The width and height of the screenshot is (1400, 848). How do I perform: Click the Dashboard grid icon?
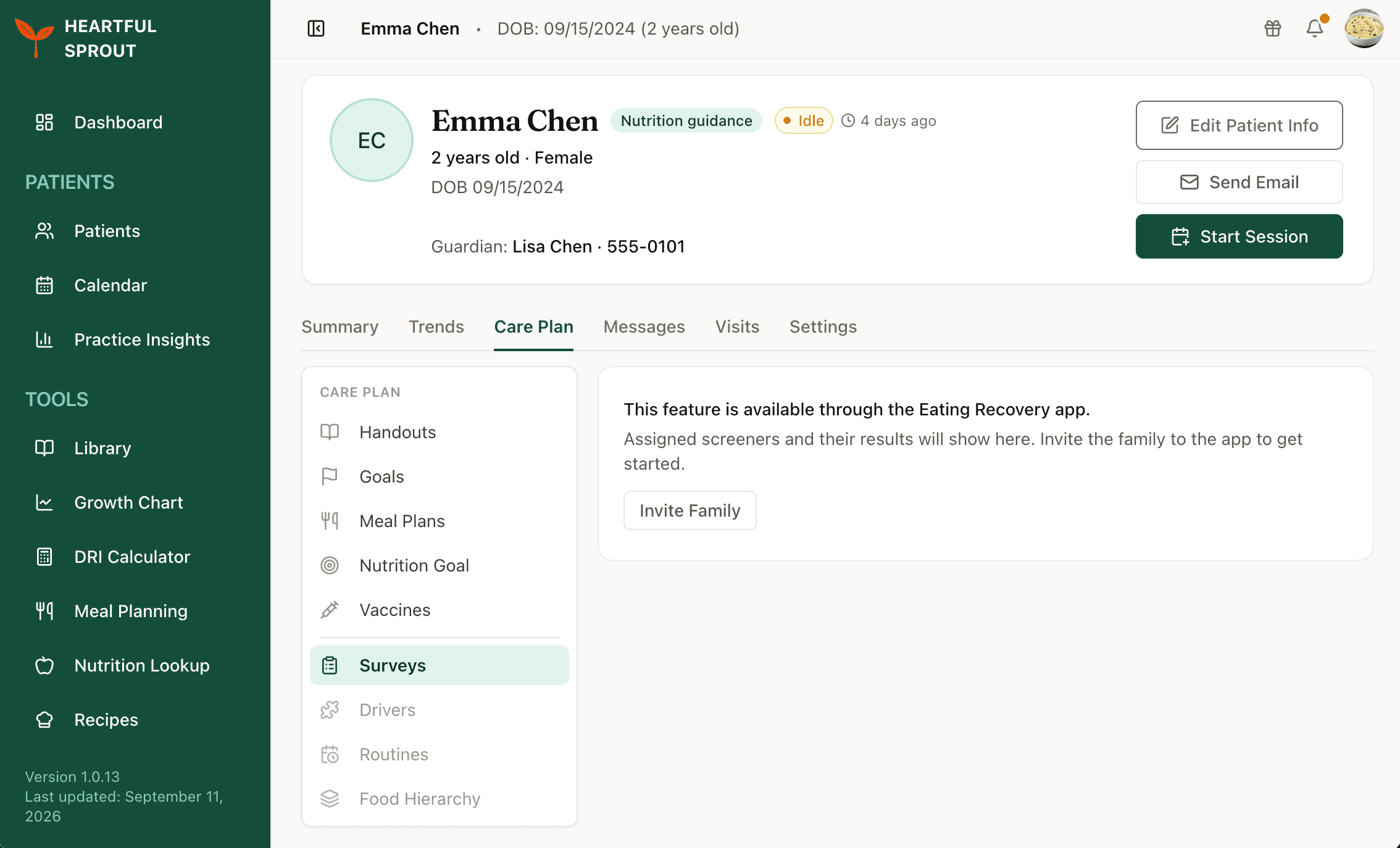44,122
